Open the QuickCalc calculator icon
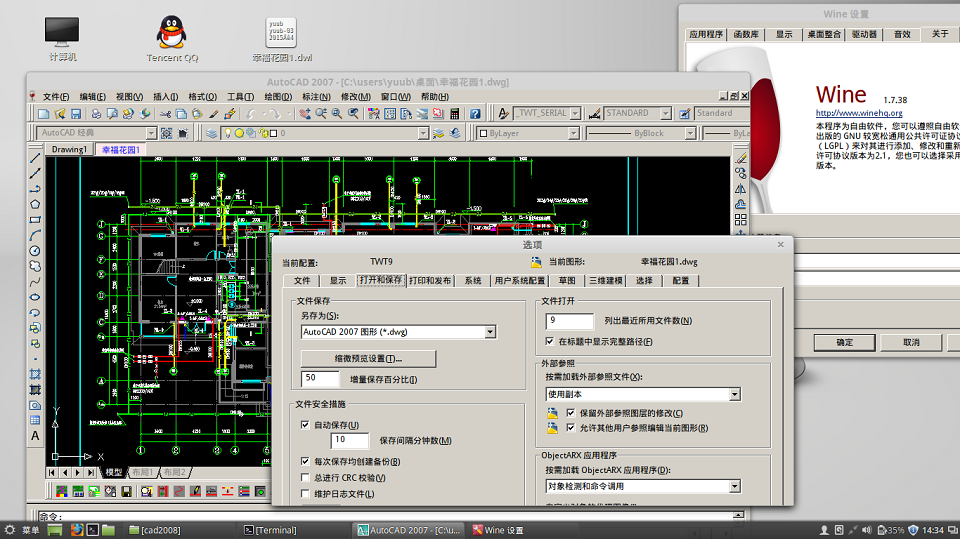The image size is (960, 539). (454, 114)
